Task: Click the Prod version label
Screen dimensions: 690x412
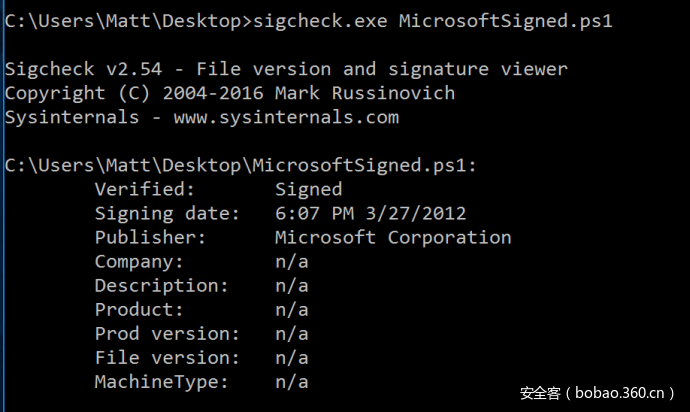Action: click(x=167, y=334)
